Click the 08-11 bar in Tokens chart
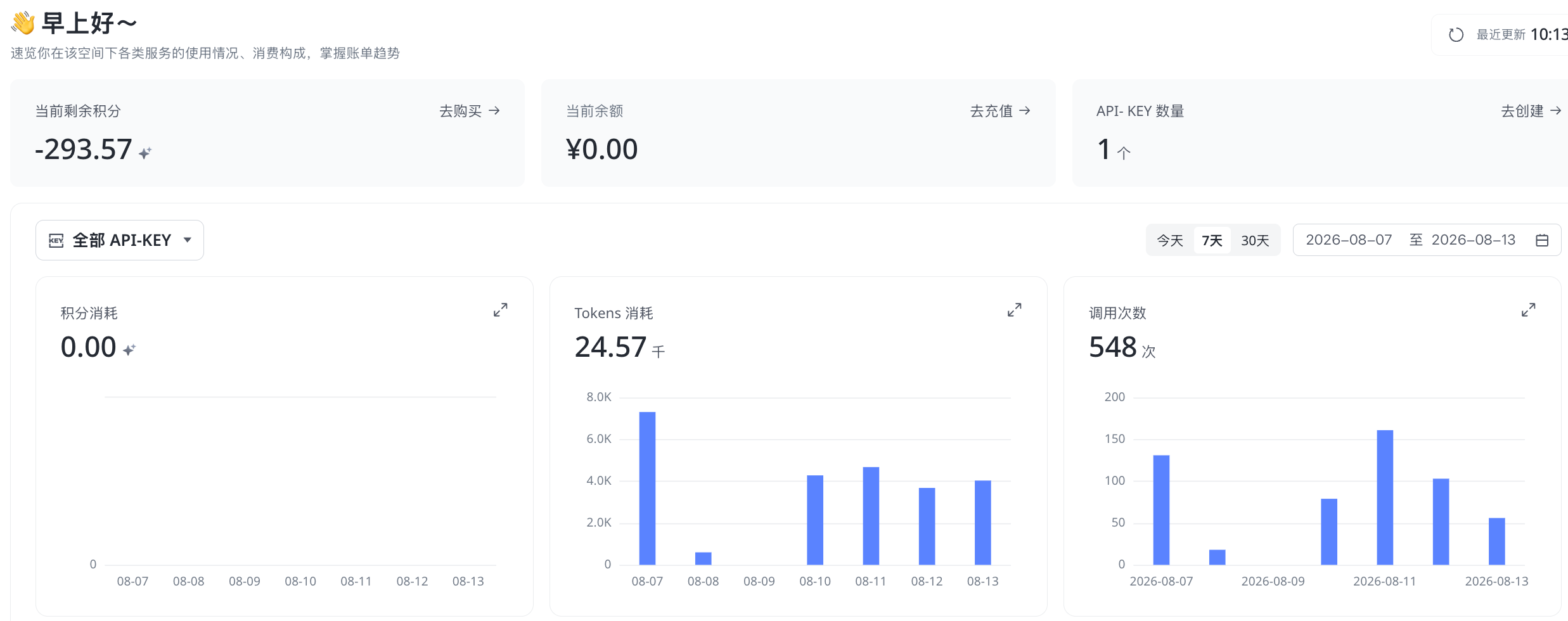 click(x=871, y=516)
